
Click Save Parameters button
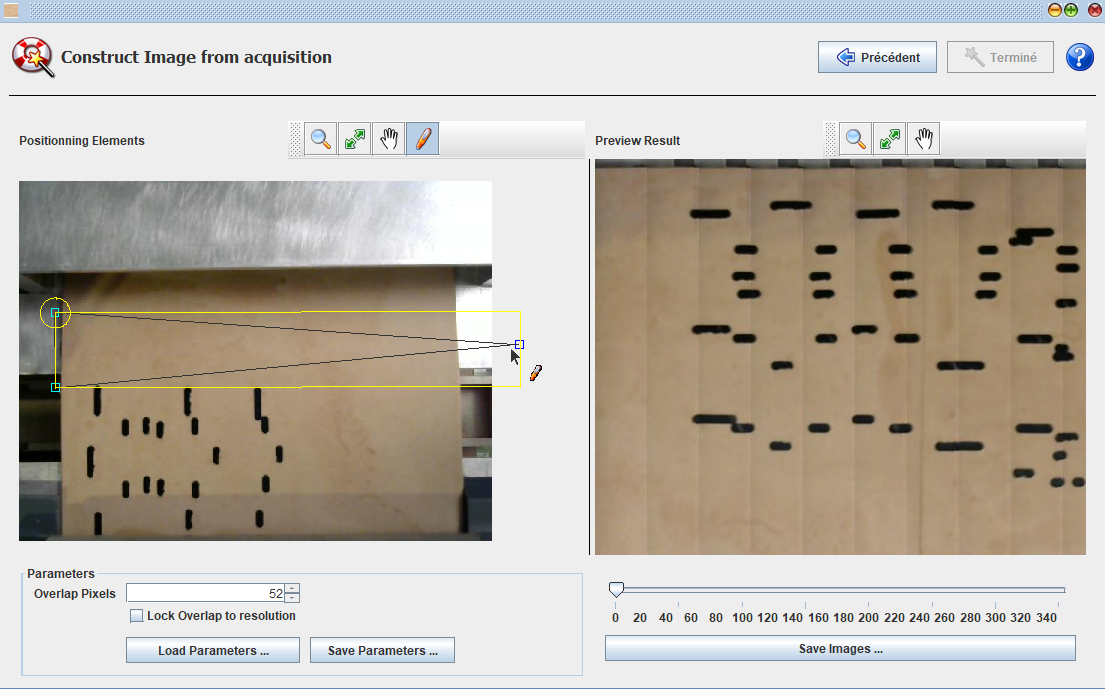click(382, 651)
